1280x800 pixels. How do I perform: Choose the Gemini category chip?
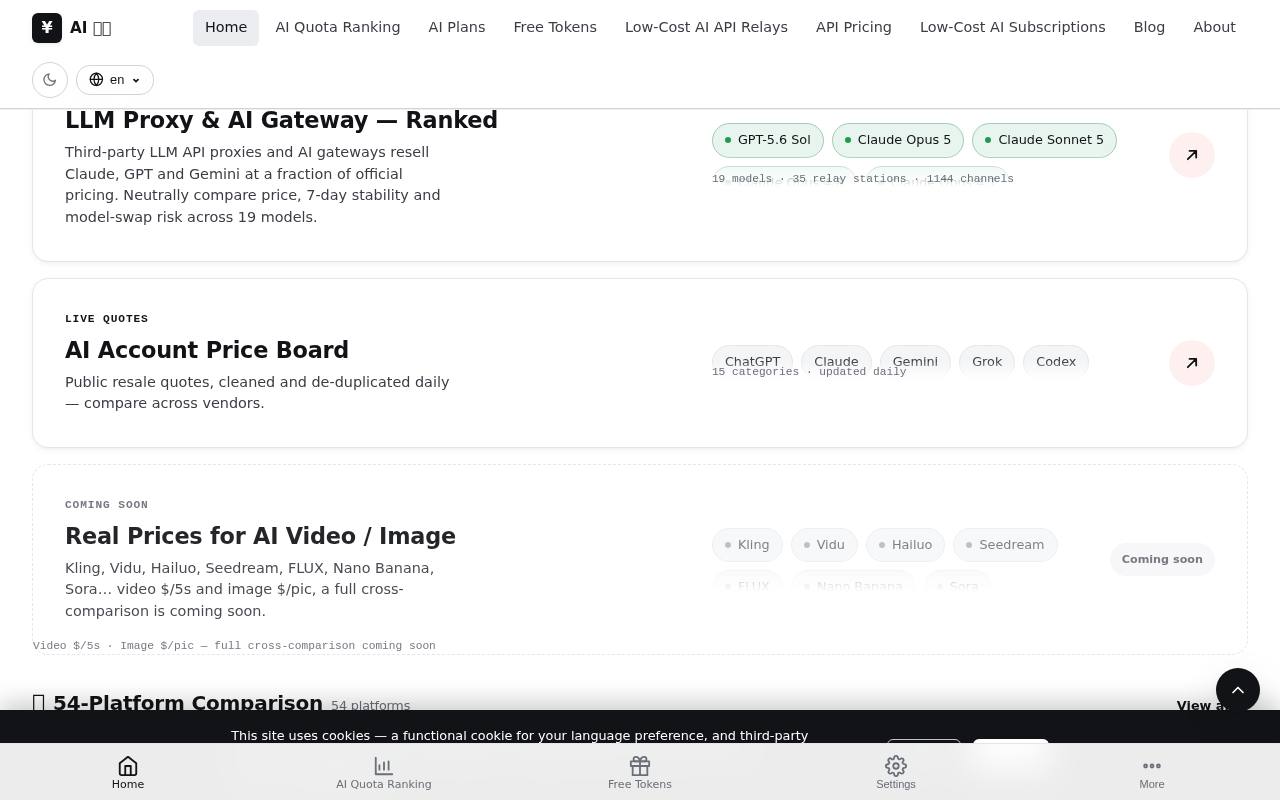(915, 361)
